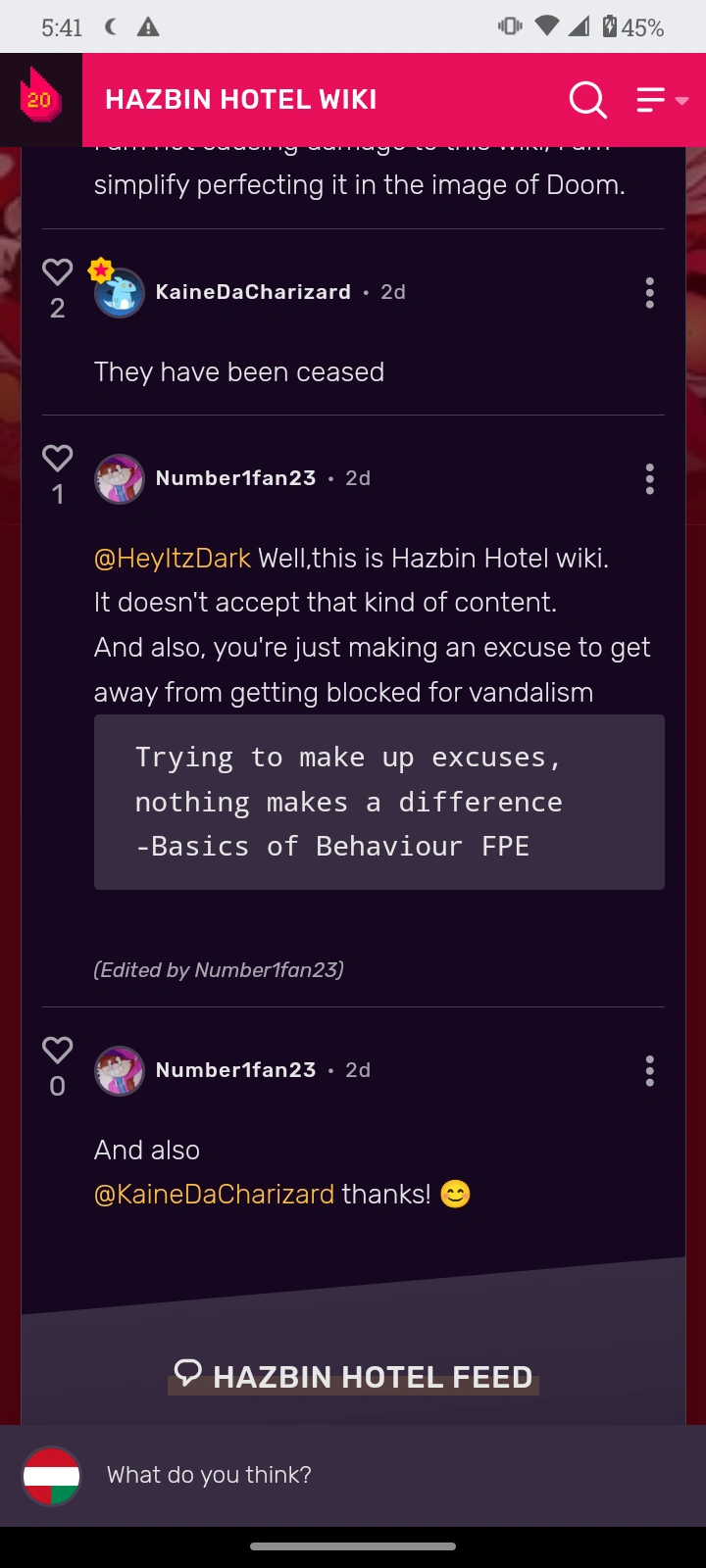Like Number1fan23's "And also" reply

click(x=57, y=1051)
